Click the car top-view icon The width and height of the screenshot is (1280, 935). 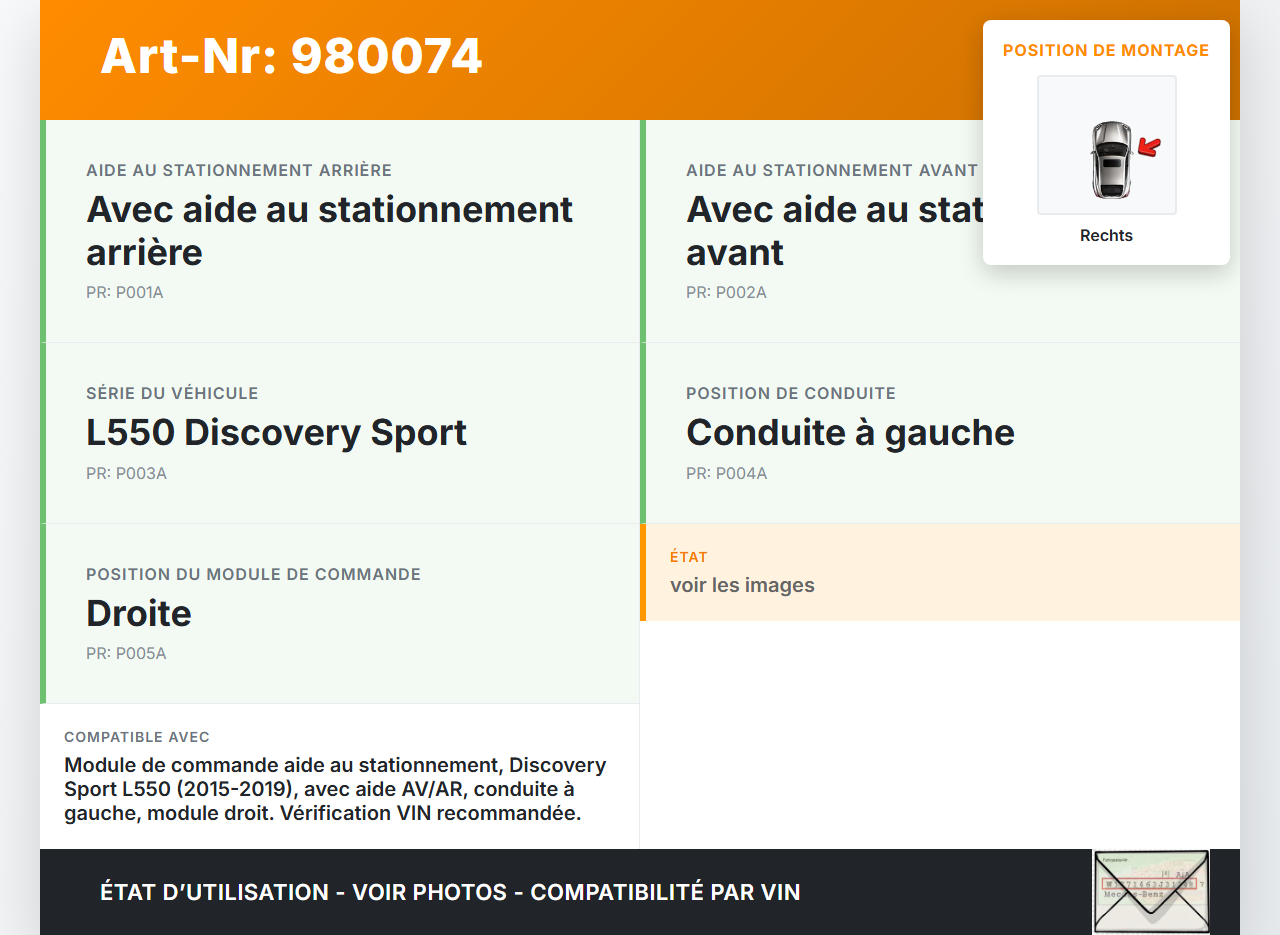click(x=1110, y=159)
